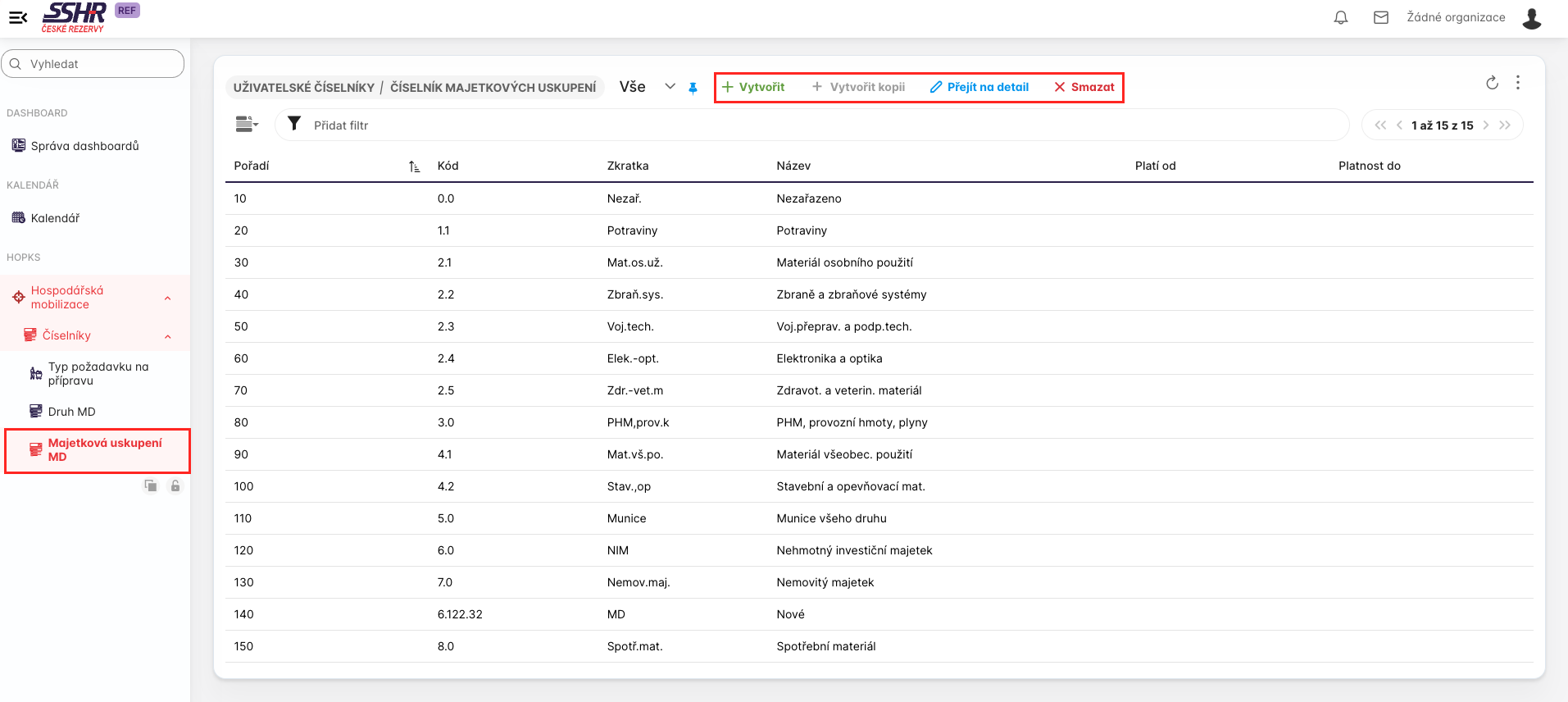Open Druh MD in the sidebar

pos(71,412)
